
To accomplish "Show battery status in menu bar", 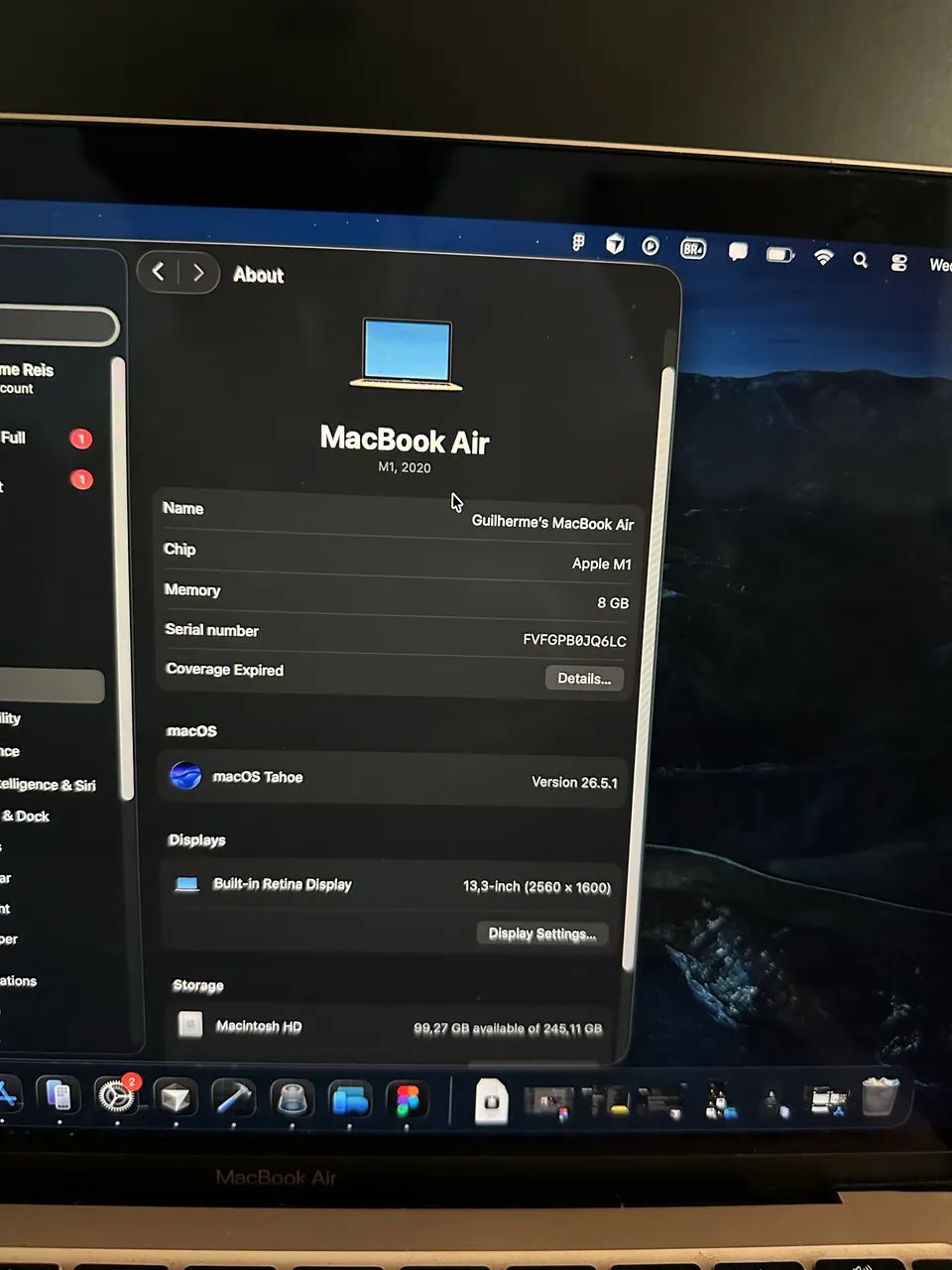I will [x=780, y=255].
